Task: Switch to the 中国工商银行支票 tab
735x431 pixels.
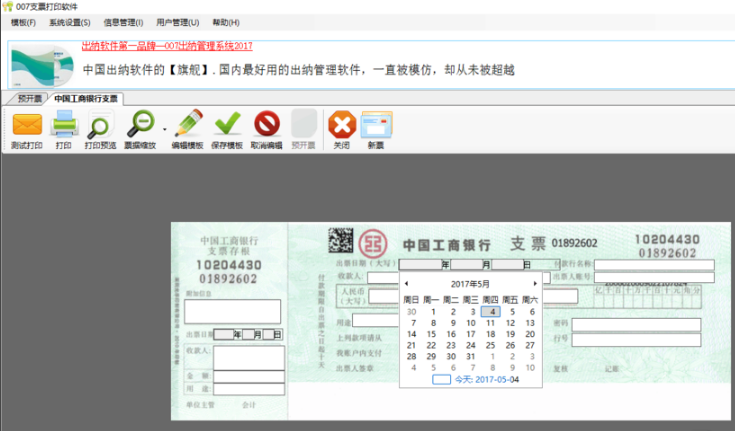Action: [x=86, y=98]
